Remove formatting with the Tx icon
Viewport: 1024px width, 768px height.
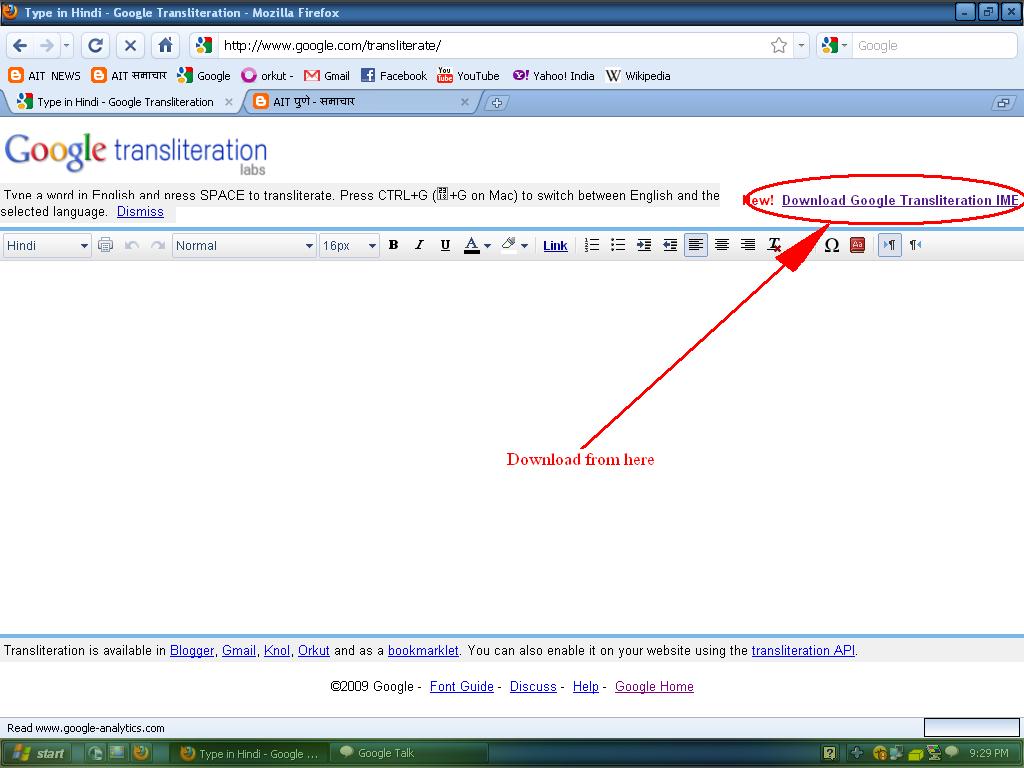coord(775,245)
